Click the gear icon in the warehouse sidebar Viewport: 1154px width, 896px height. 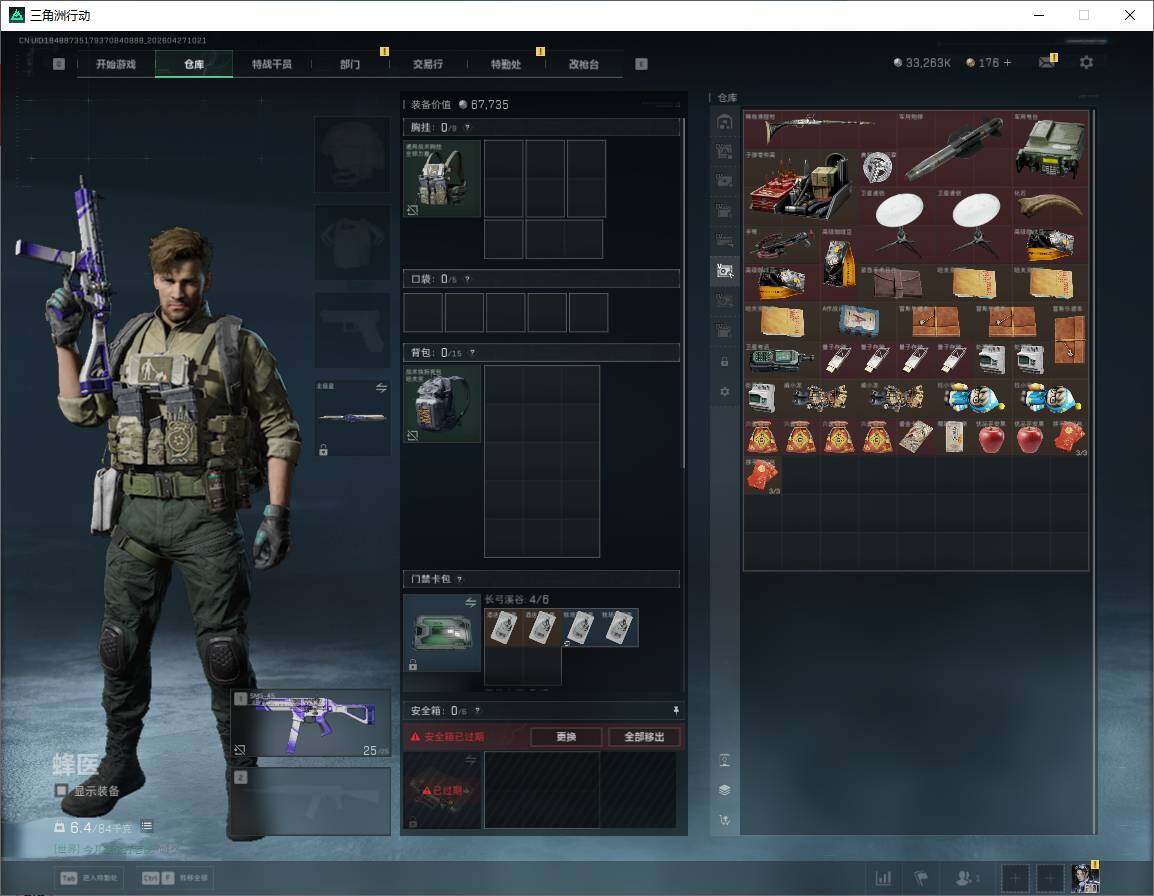tap(725, 392)
